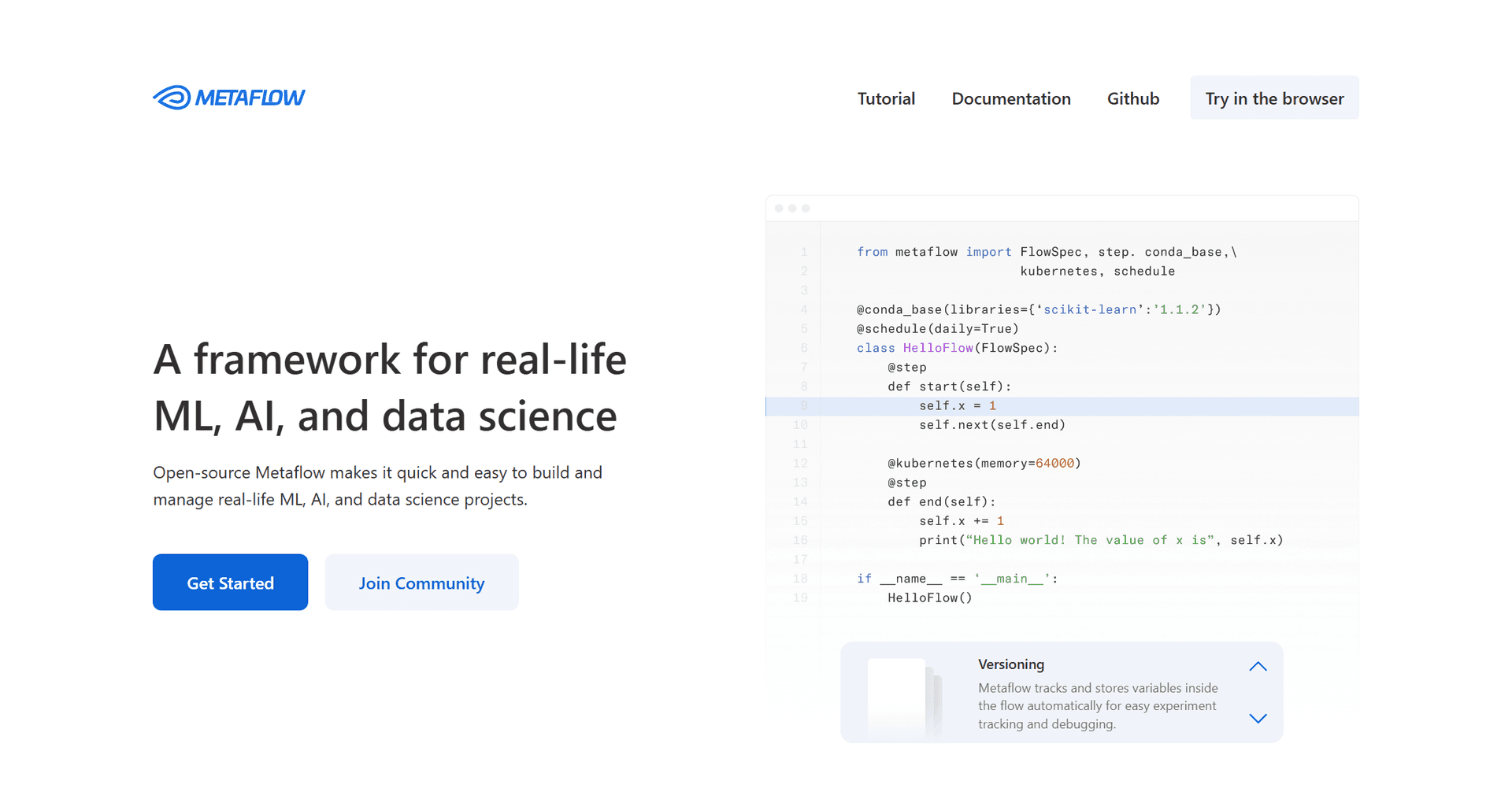The width and height of the screenshot is (1512, 799).
Task: Go to the Documentation page
Action: tap(1011, 98)
